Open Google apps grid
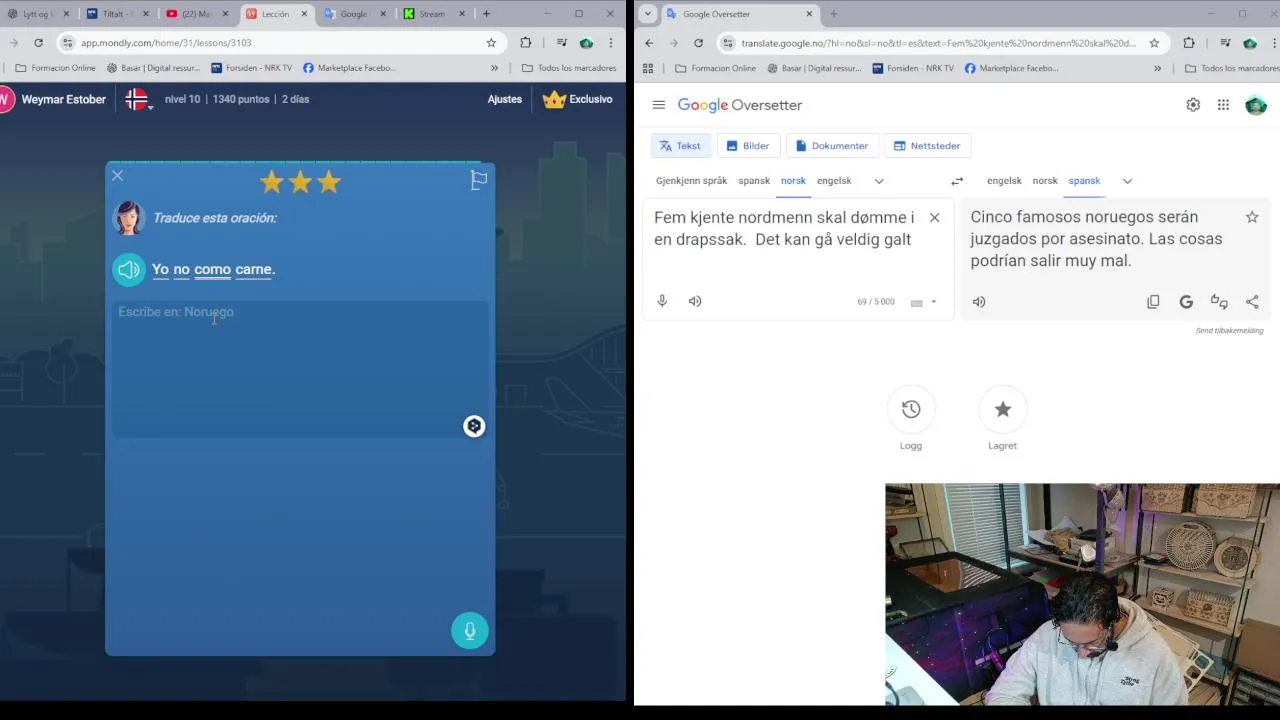 pos(1223,105)
